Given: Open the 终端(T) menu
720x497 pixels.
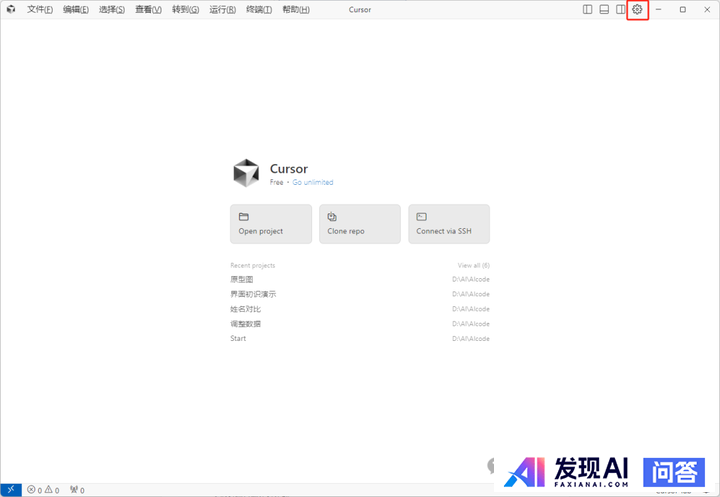Looking at the screenshot, I should (x=259, y=10).
